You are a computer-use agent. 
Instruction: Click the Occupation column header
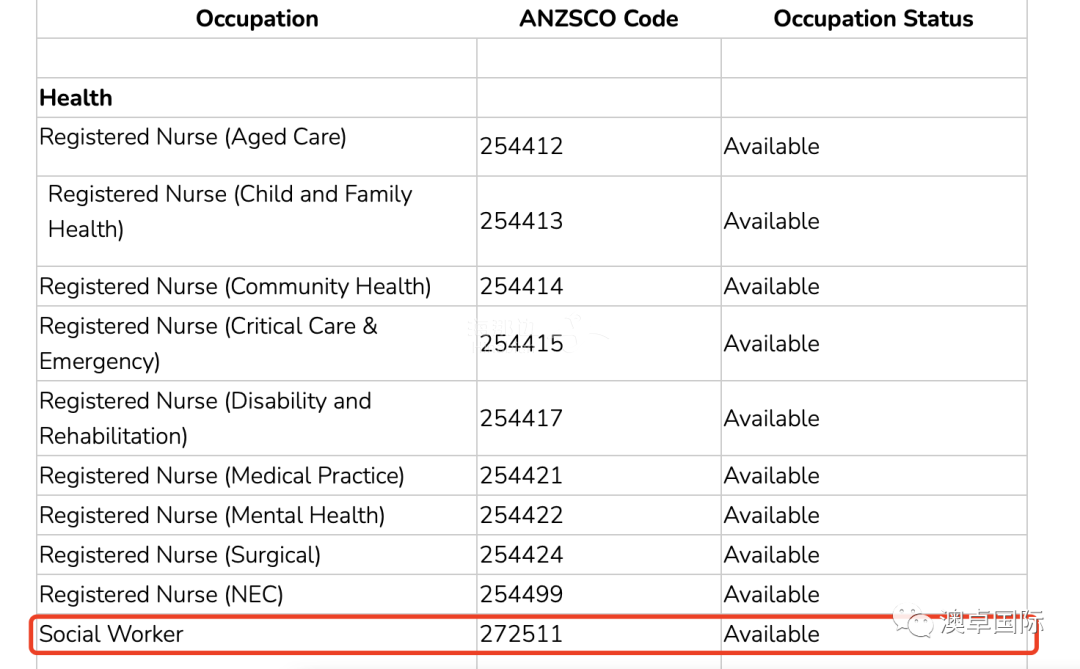tap(257, 19)
